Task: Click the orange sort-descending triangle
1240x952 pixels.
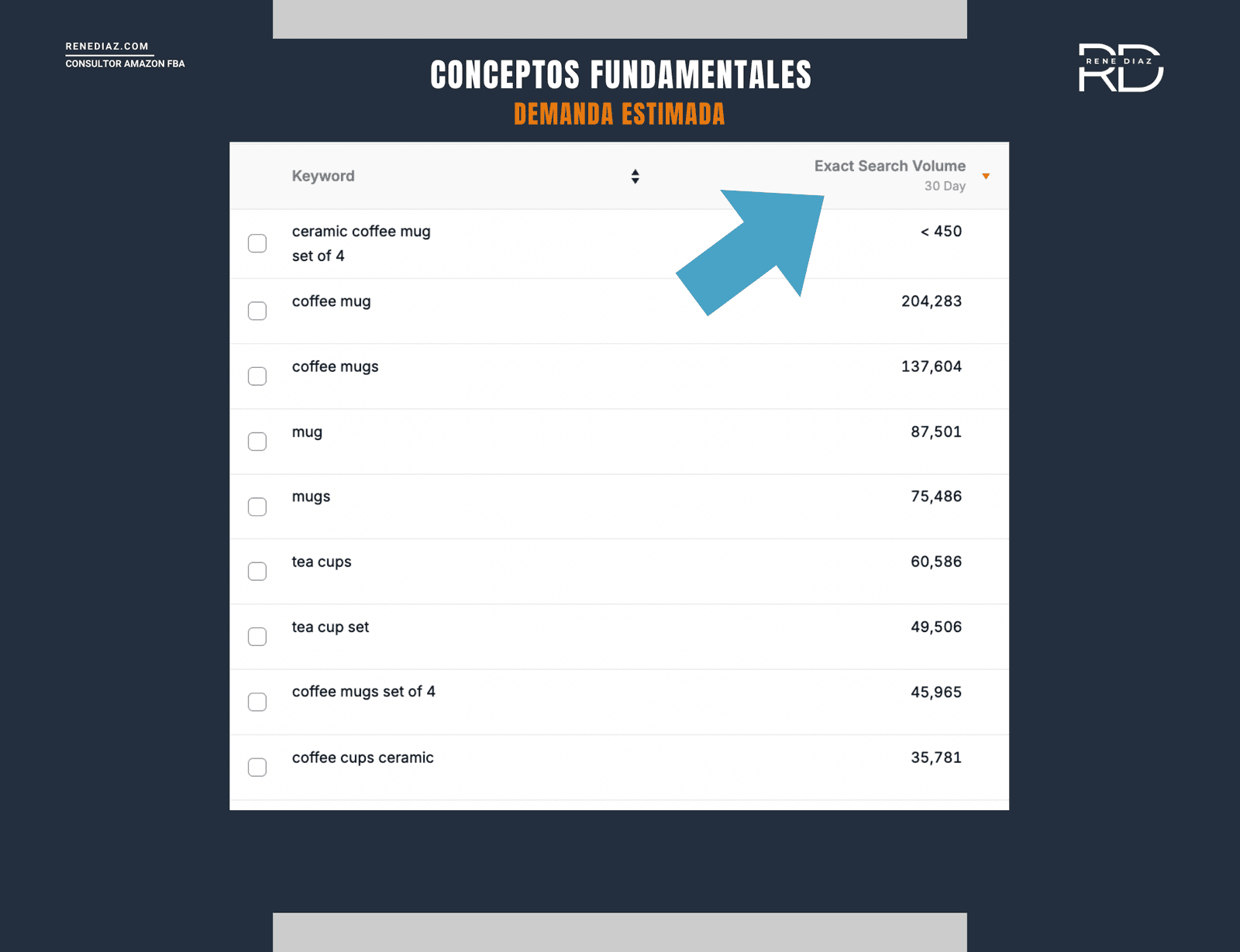Action: (x=986, y=177)
